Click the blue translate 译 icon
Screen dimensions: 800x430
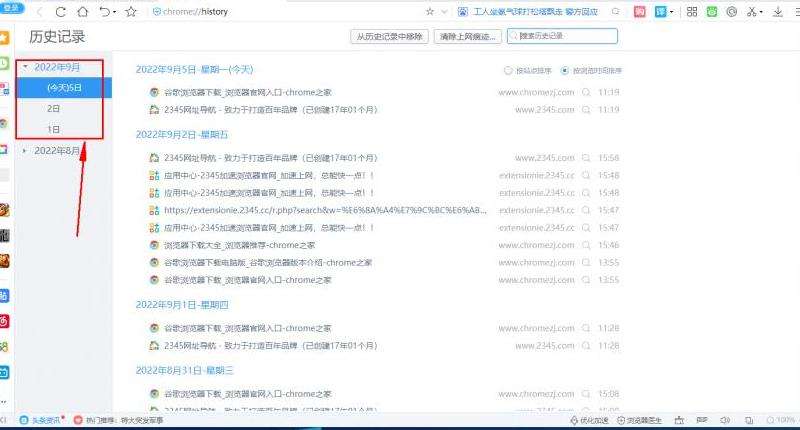tap(661, 12)
